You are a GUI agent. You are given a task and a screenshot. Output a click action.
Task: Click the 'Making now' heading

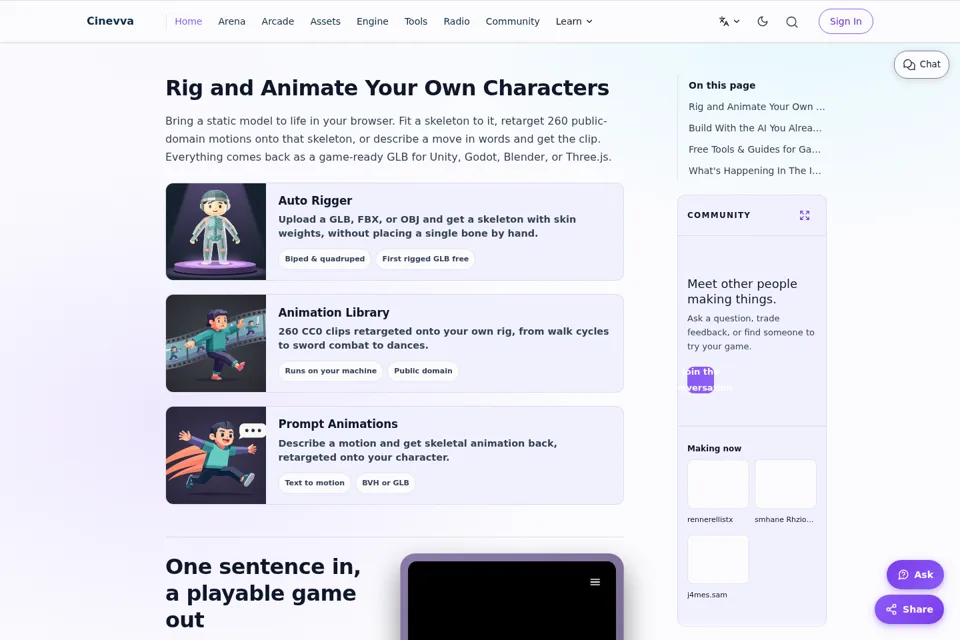point(714,448)
